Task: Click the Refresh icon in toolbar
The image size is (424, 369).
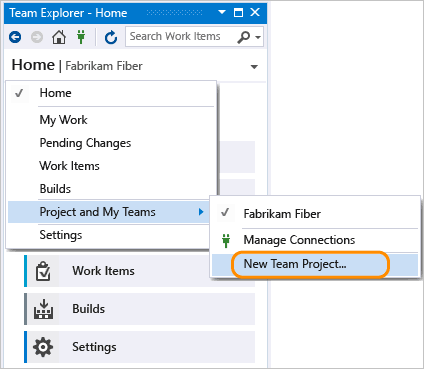Action: coord(111,37)
